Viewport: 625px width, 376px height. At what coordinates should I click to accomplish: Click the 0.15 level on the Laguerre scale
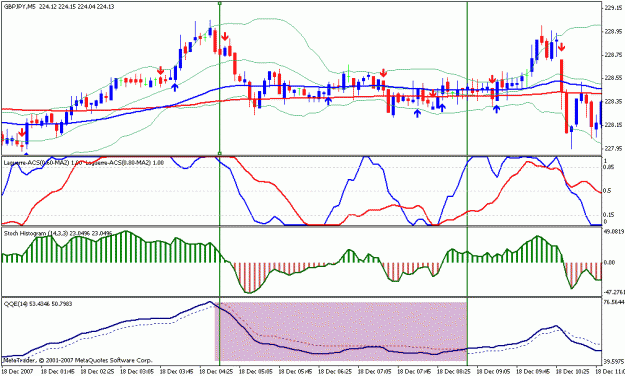coord(609,215)
